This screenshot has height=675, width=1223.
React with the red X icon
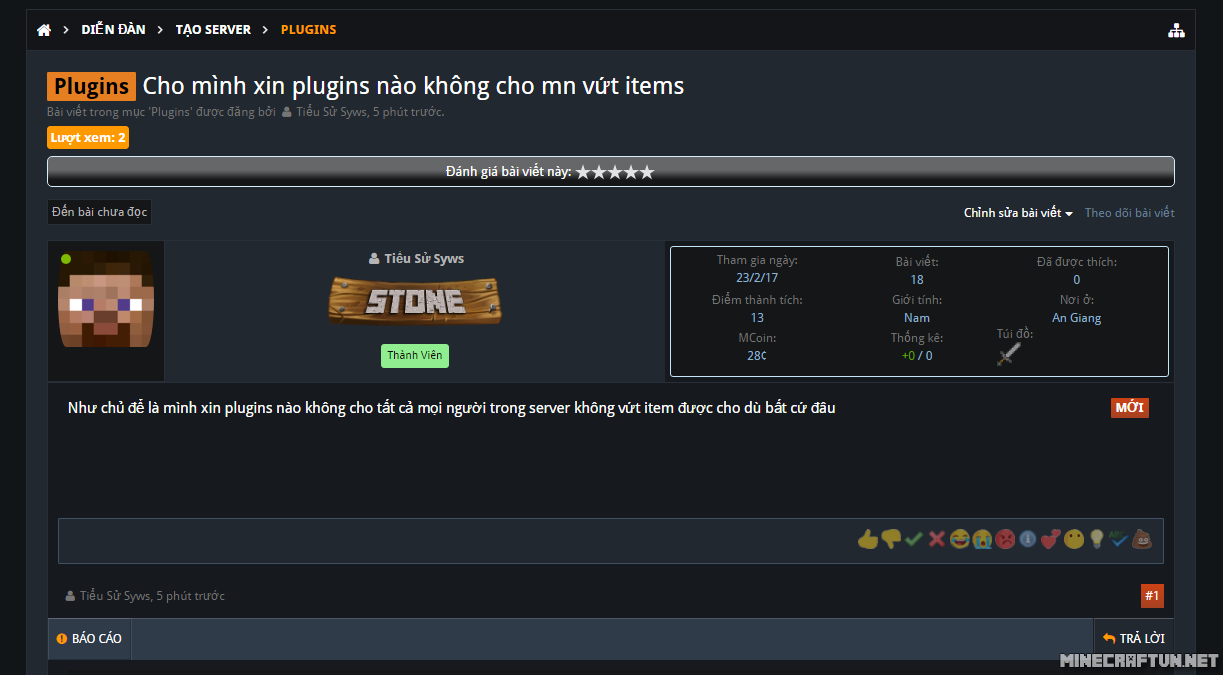[x=937, y=540]
